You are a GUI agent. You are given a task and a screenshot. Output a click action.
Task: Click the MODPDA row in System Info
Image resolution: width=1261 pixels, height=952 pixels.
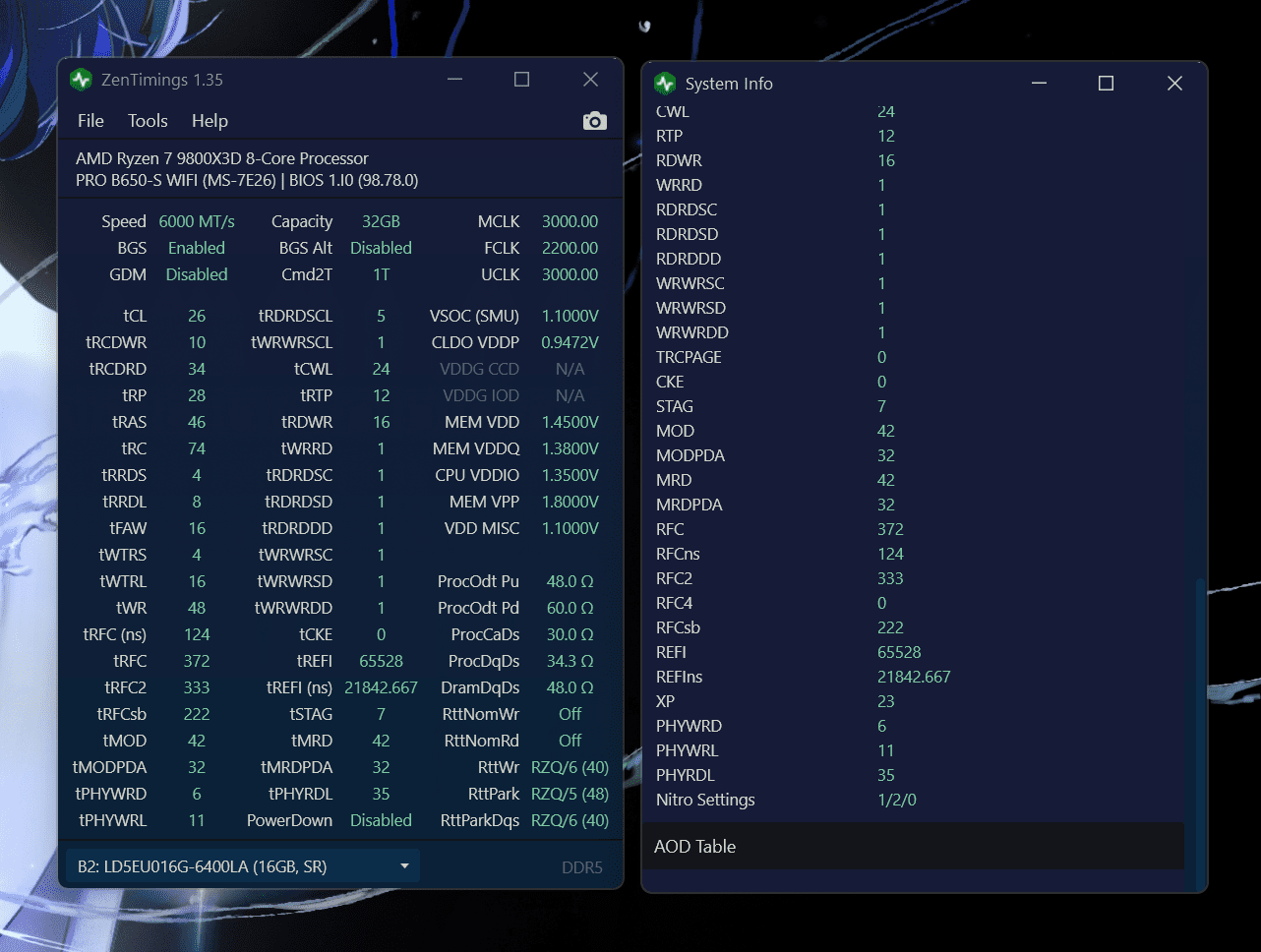(913, 455)
